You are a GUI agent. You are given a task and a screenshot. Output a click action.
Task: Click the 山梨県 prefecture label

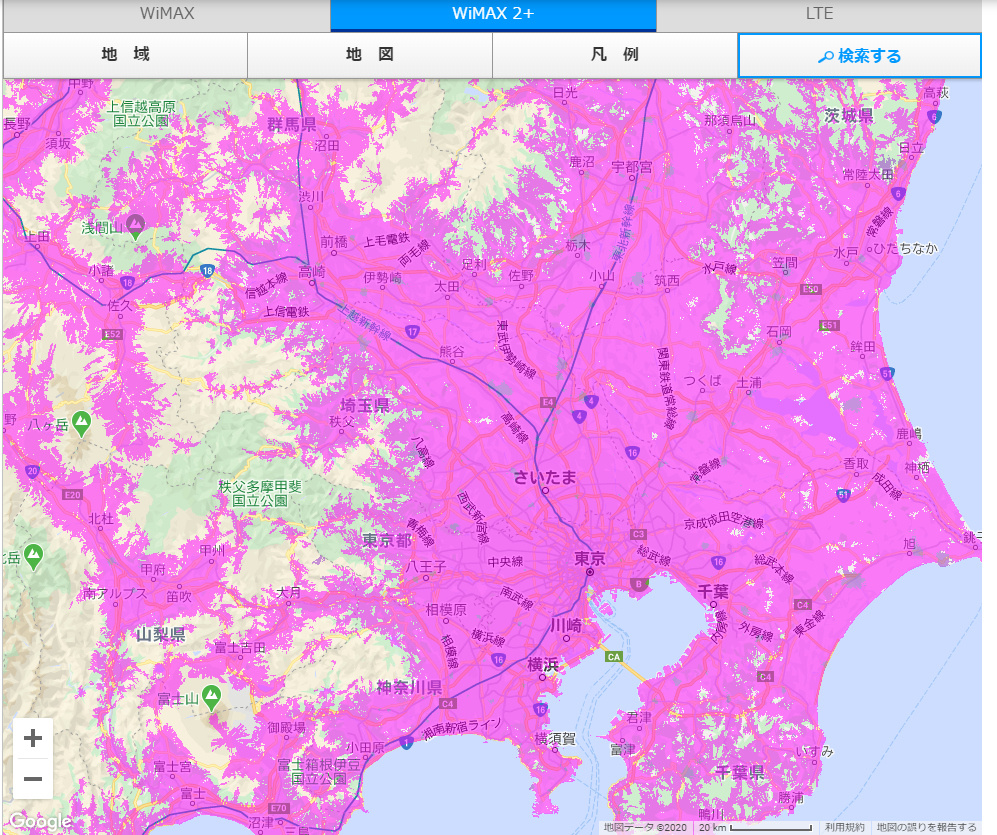pos(161,634)
